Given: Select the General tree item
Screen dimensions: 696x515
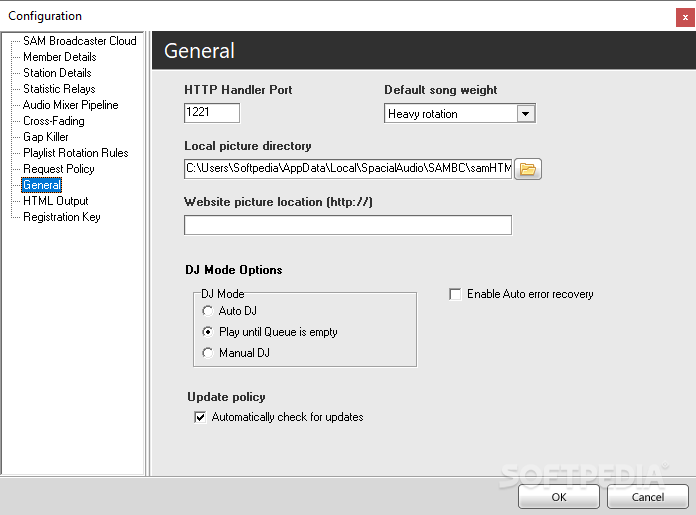Looking at the screenshot, I should click(x=42, y=185).
